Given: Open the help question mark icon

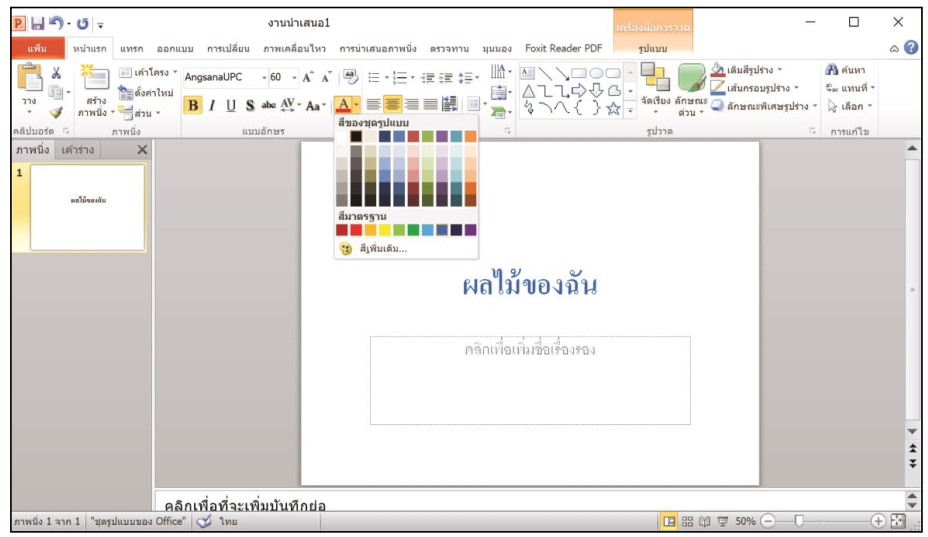Looking at the screenshot, I should click(911, 47).
